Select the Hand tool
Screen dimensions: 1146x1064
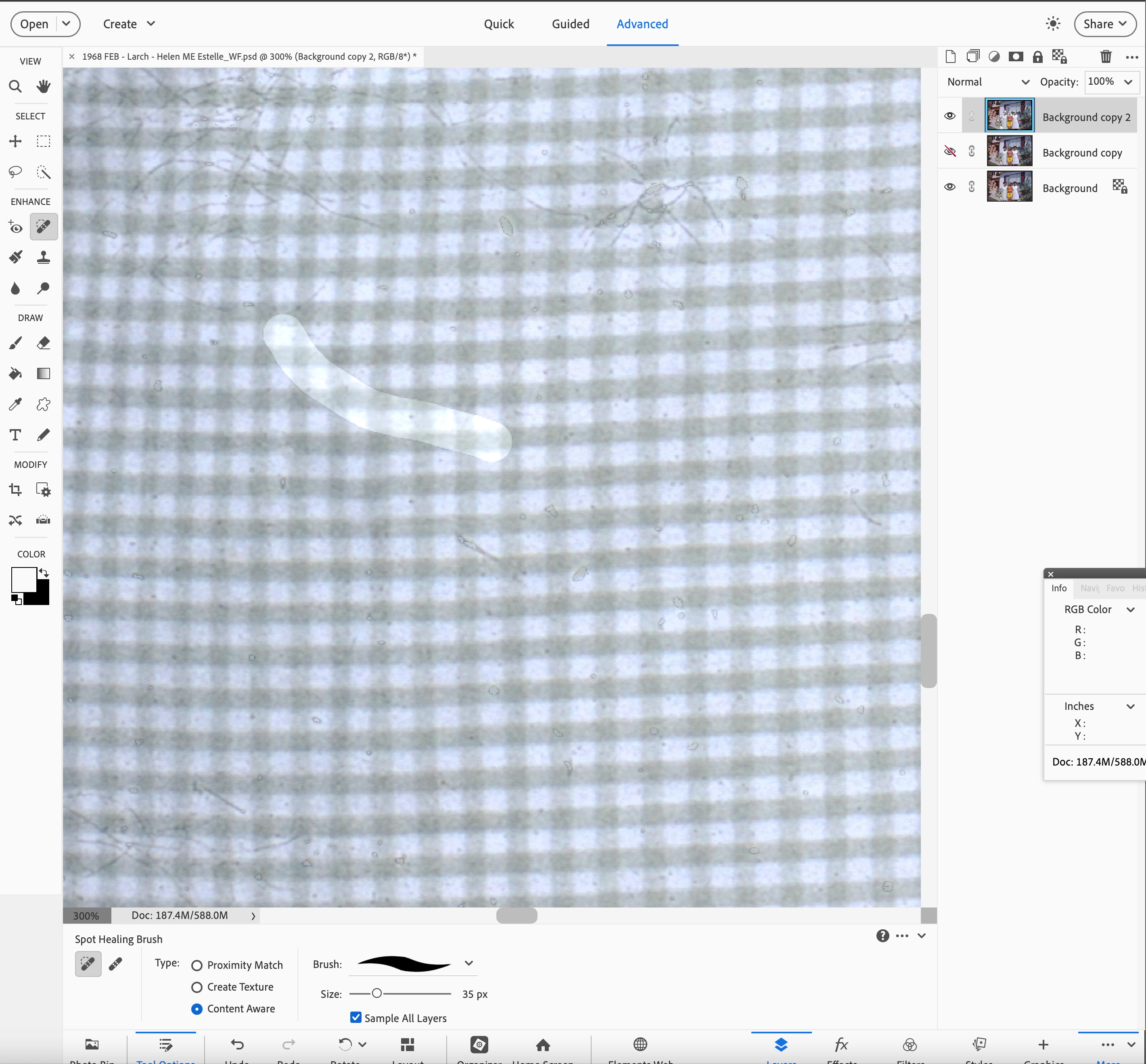point(43,86)
